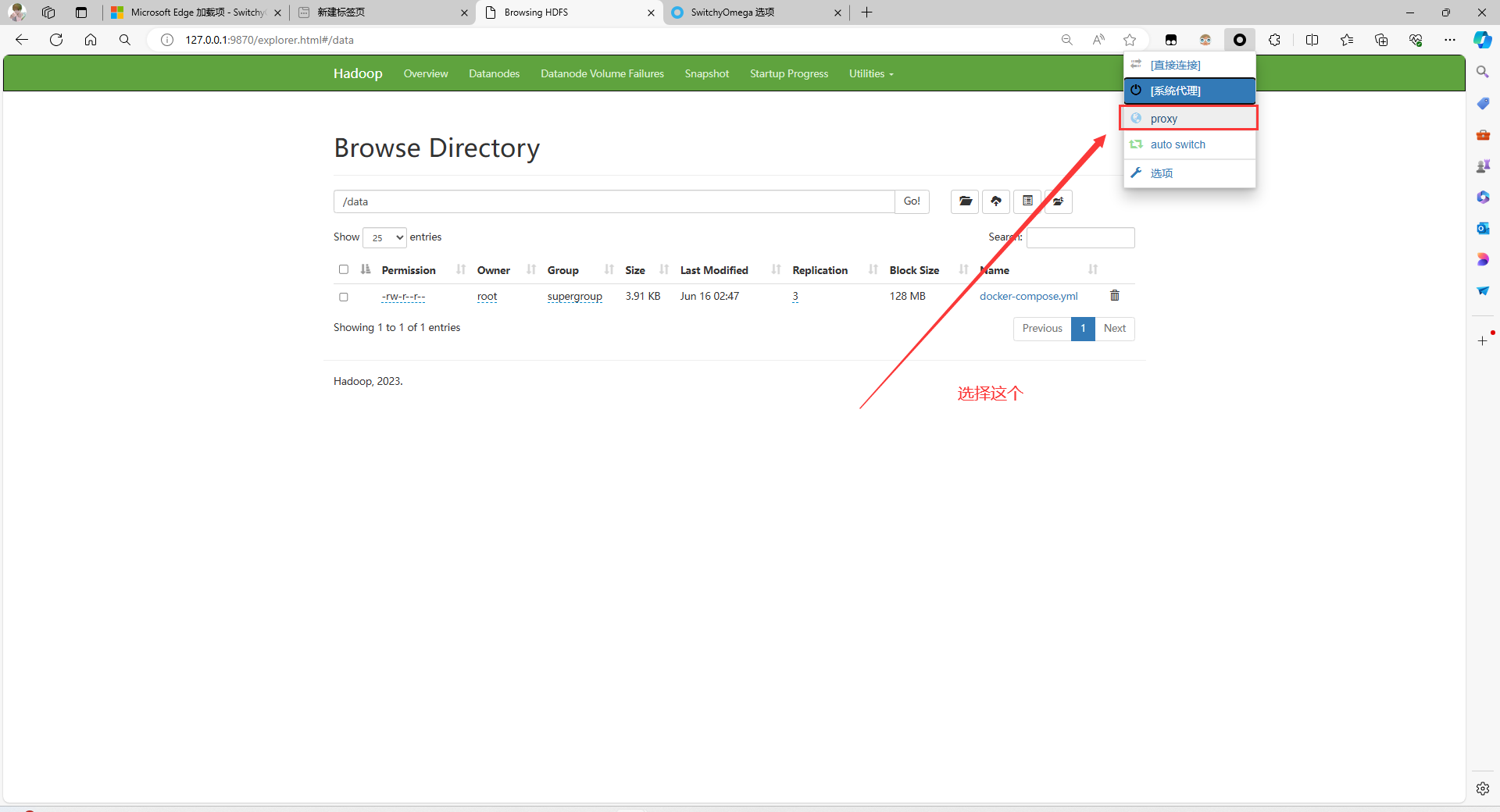
Task: Open Datanode Volume Failures link
Action: (602, 73)
